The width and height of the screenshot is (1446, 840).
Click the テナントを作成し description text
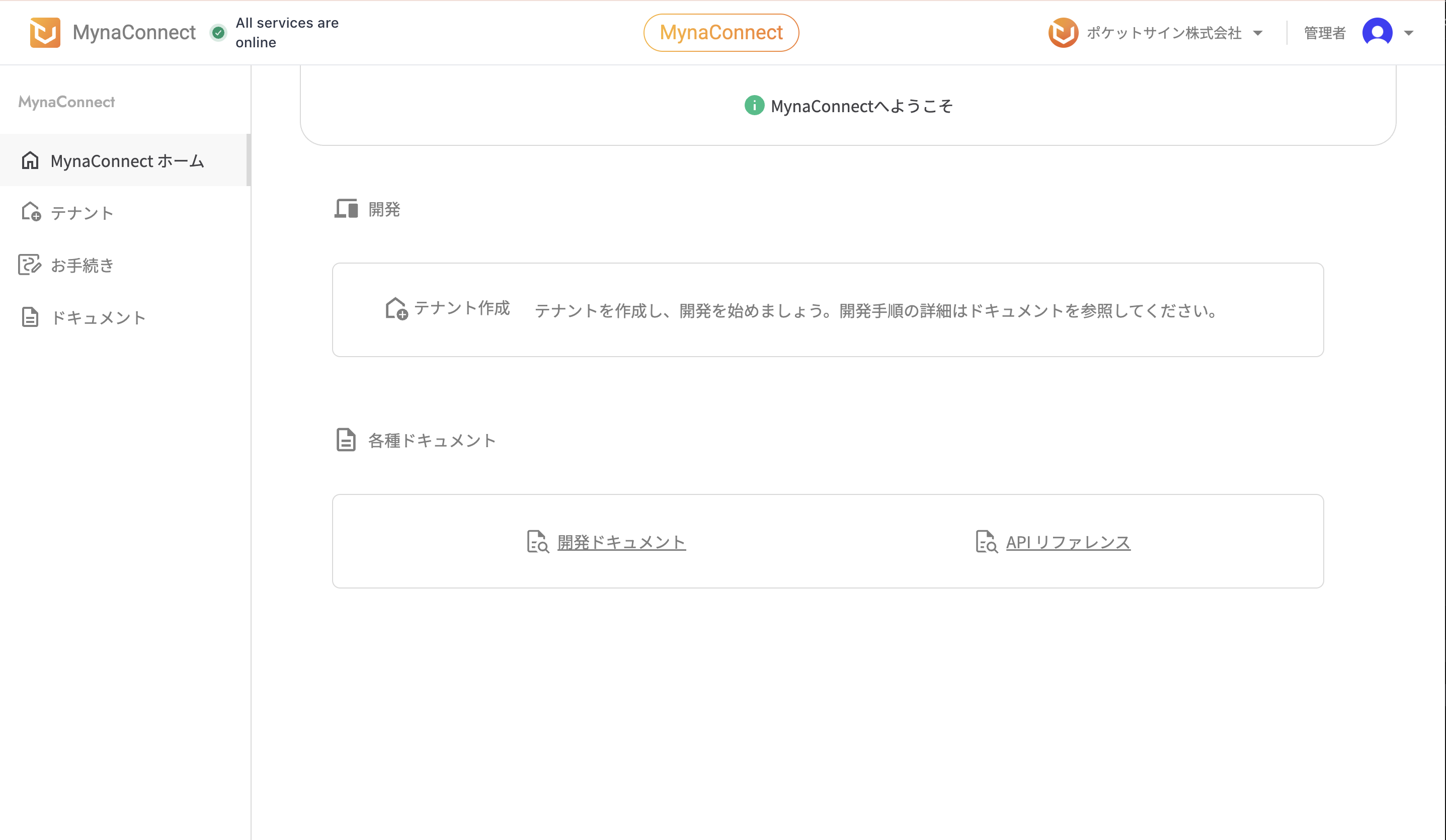pyautogui.click(x=875, y=311)
